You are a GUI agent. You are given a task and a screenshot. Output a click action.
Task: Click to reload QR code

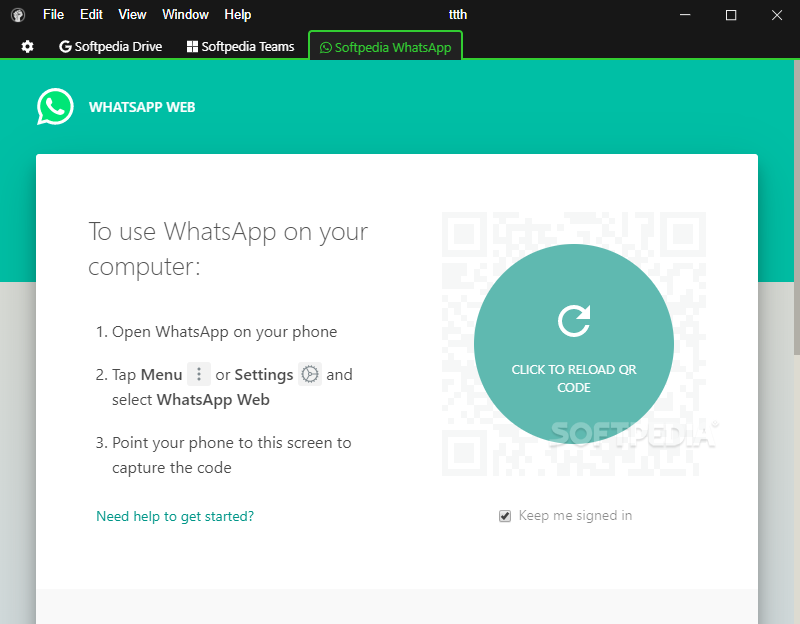point(573,344)
